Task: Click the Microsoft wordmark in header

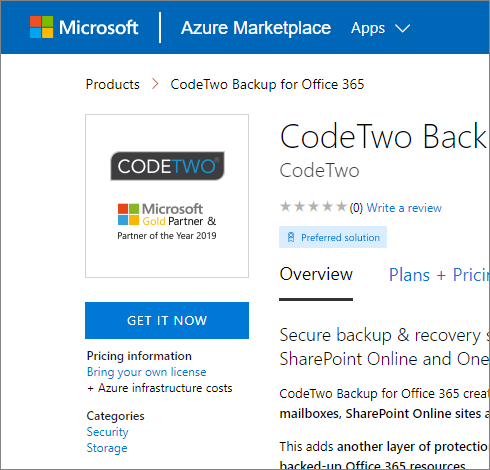Action: click(x=99, y=27)
